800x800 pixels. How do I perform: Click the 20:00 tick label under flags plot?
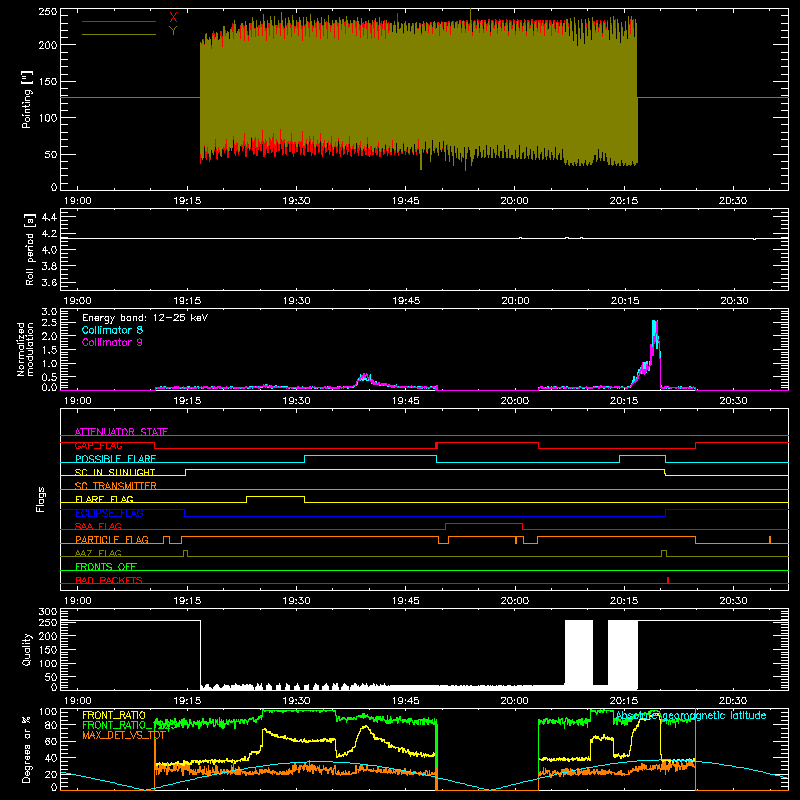pyautogui.click(x=515, y=601)
